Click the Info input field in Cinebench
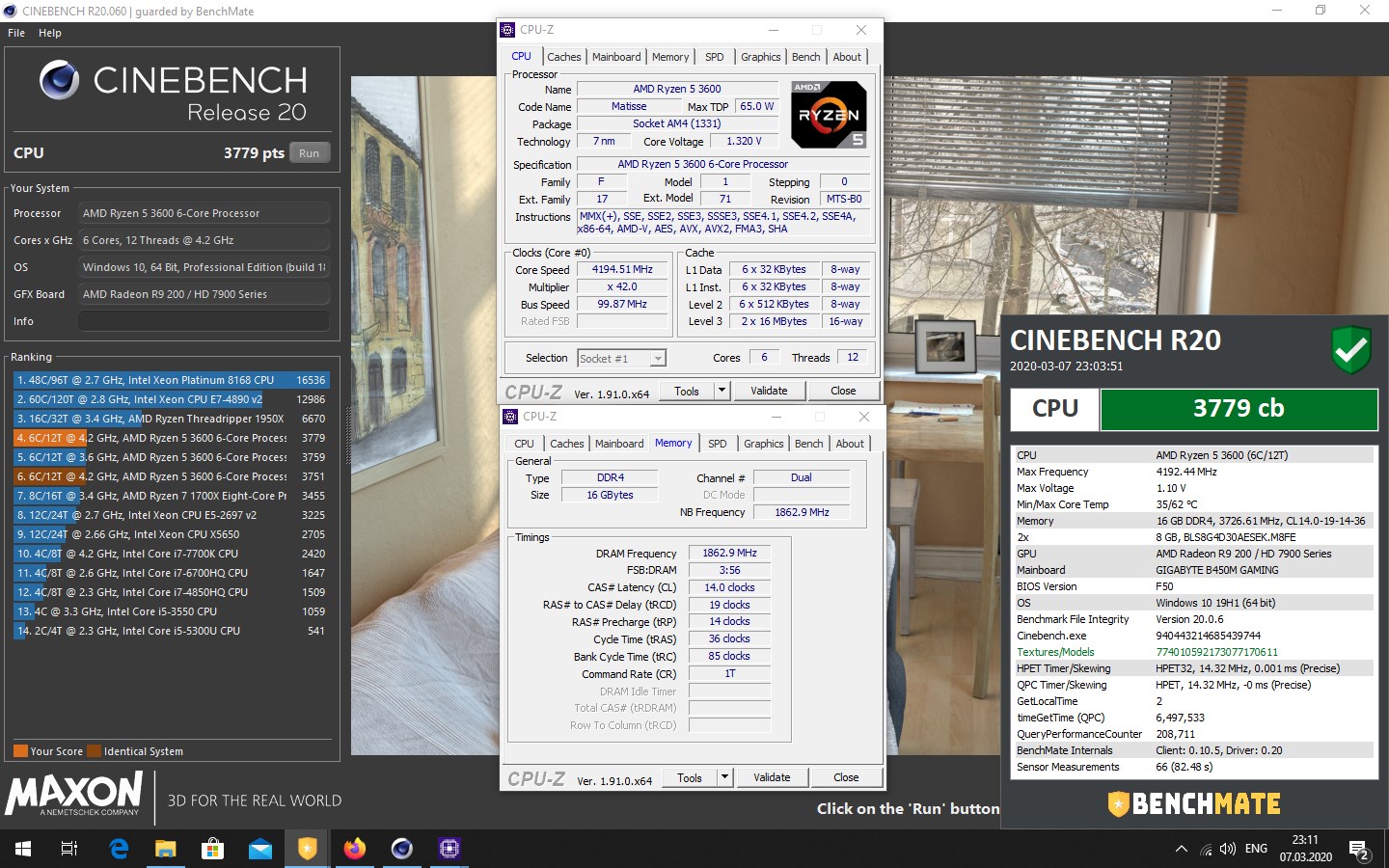Screen dimensions: 1389x868 tap(204, 321)
